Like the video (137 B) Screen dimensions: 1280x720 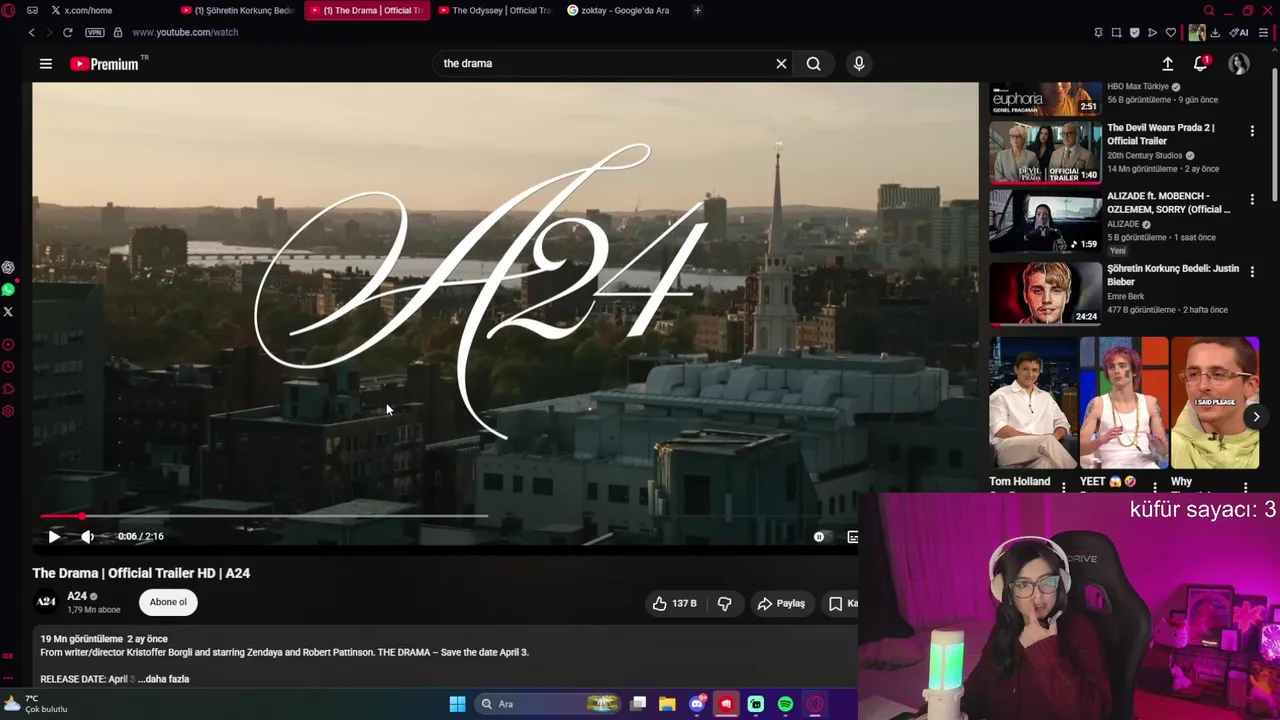coord(675,603)
